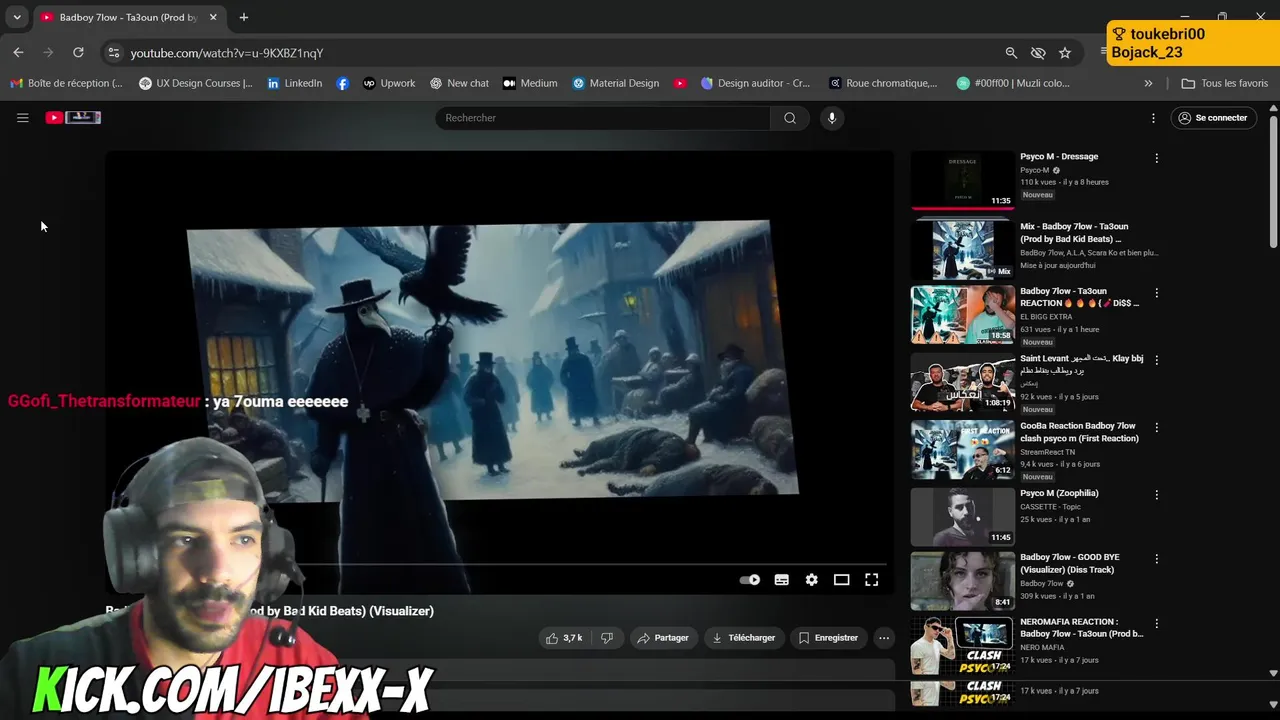Open a new tab with plus button
This screenshot has width=1280, height=720.
(x=244, y=17)
